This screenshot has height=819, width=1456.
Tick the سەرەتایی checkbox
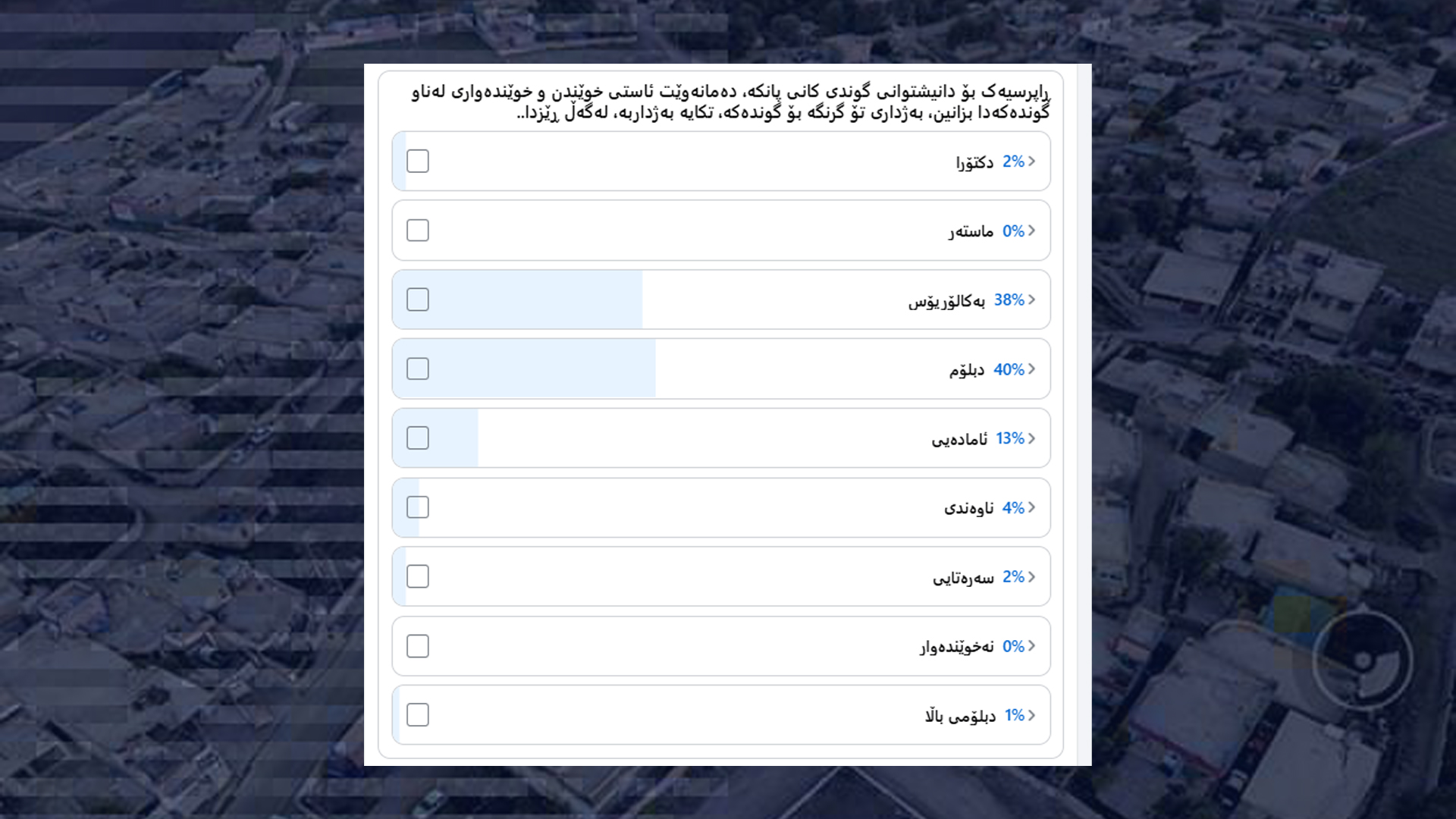[418, 576]
